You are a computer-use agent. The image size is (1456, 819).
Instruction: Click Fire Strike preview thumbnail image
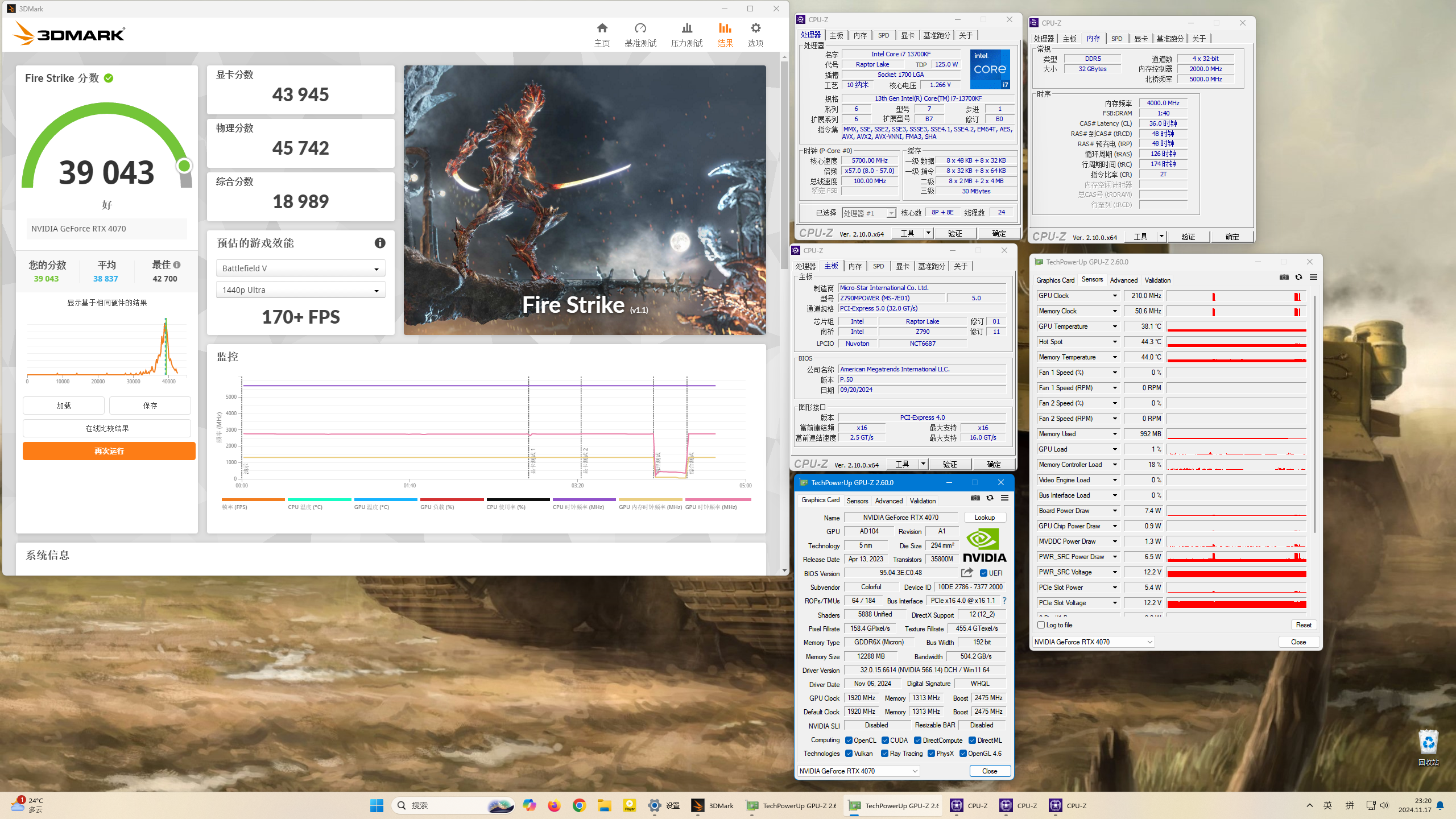click(x=585, y=200)
